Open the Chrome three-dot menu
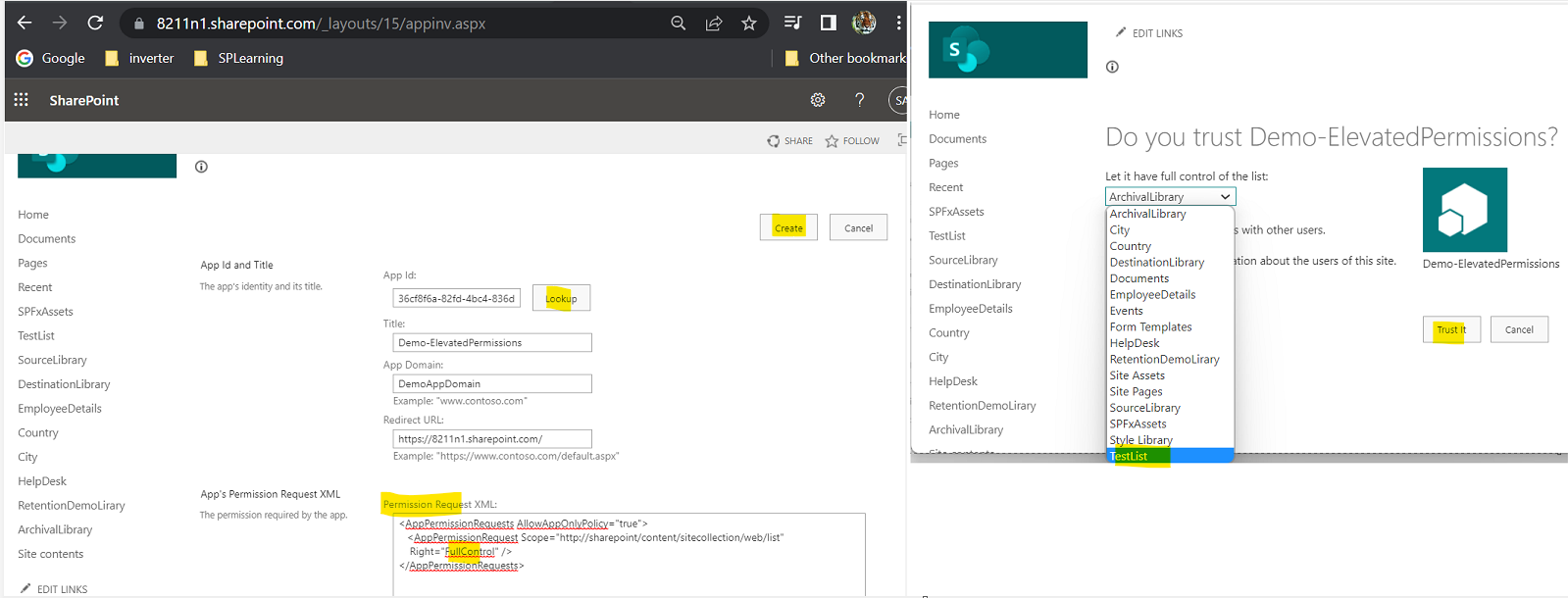 (898, 23)
